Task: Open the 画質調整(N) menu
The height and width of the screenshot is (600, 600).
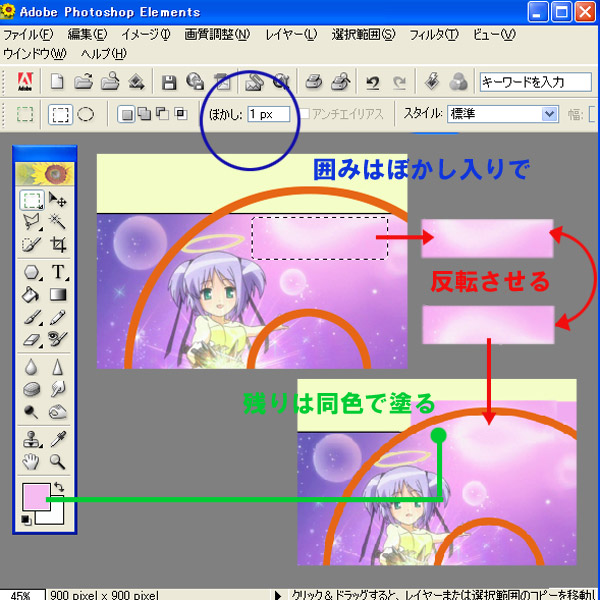Action: pos(217,35)
